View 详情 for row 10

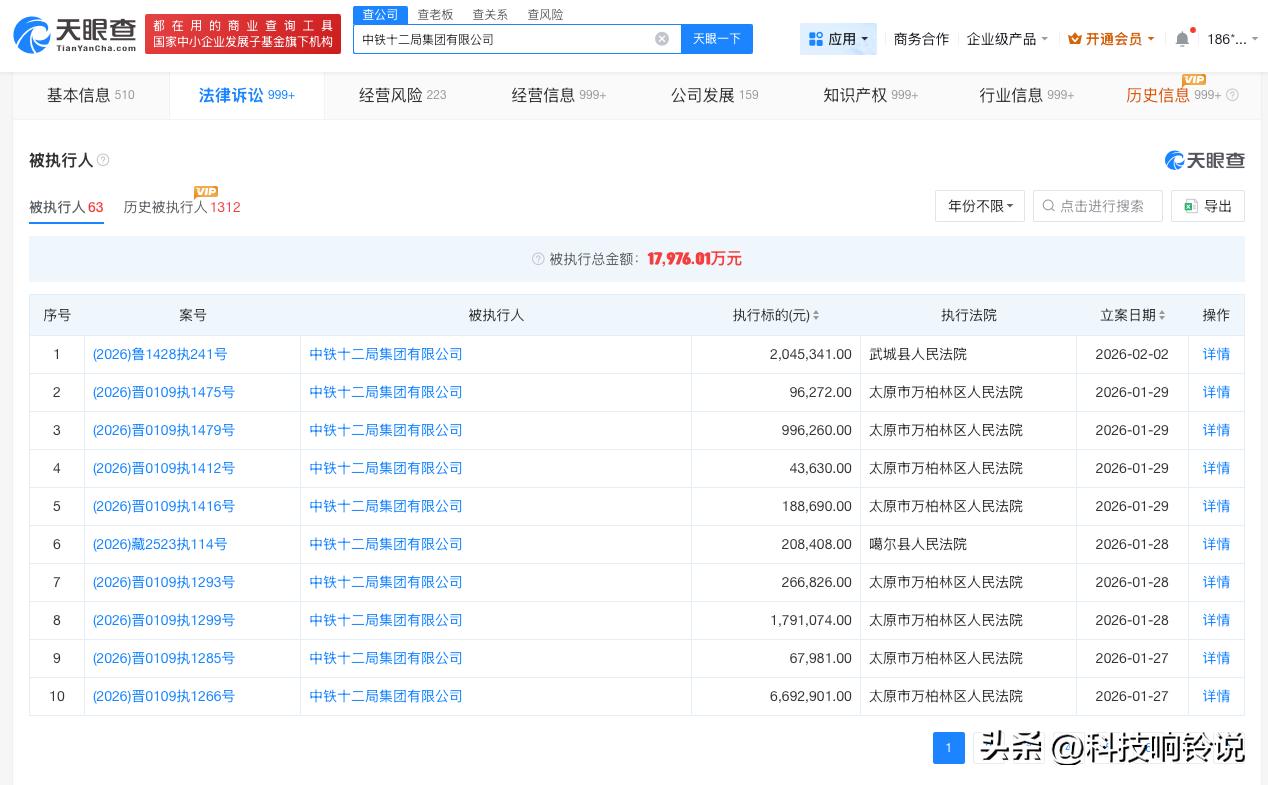pyautogui.click(x=1216, y=697)
